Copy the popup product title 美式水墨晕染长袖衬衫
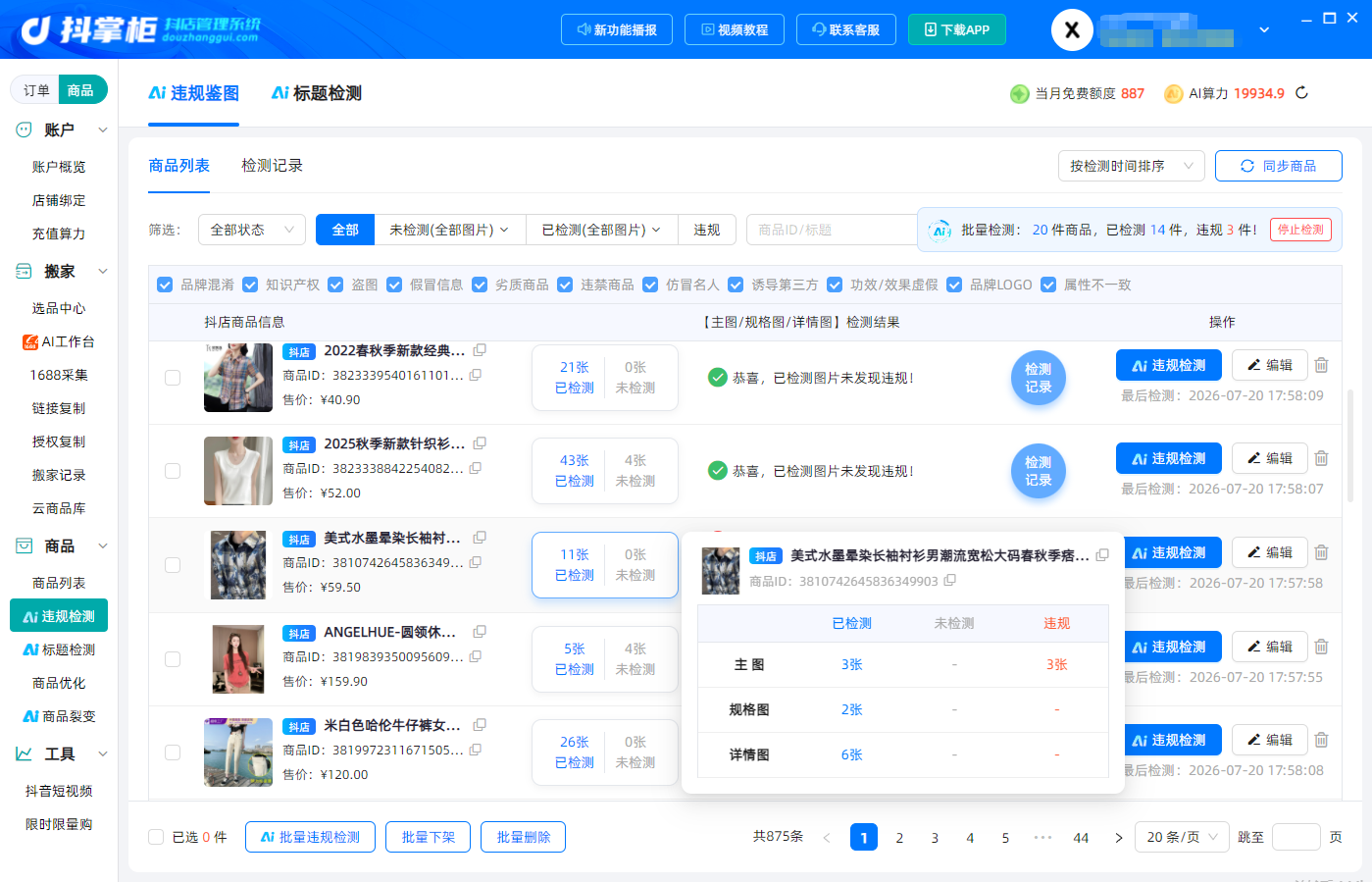Viewport: 1372px width, 882px height. click(1102, 555)
